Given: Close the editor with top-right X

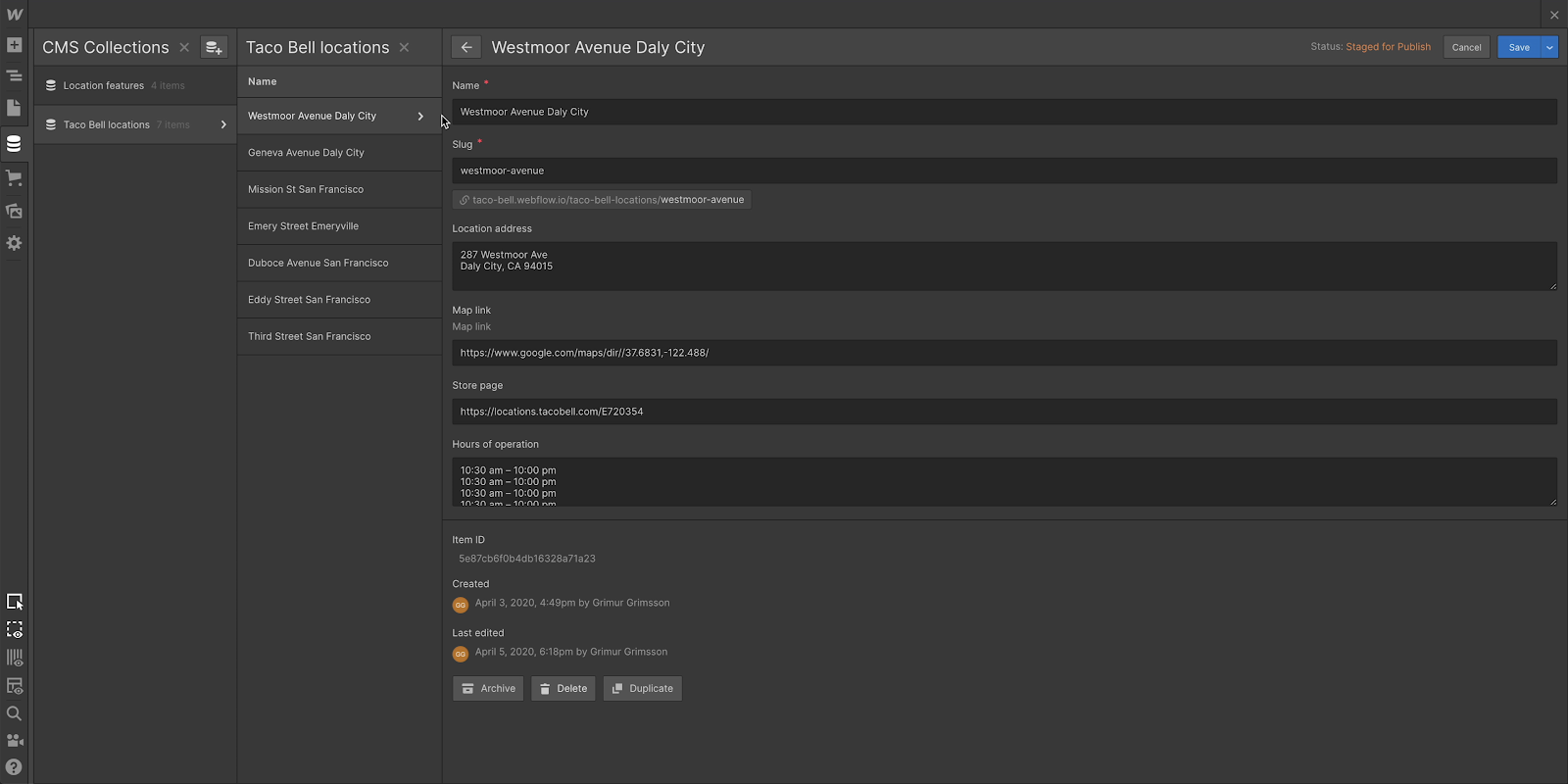Looking at the screenshot, I should tap(1554, 15).
